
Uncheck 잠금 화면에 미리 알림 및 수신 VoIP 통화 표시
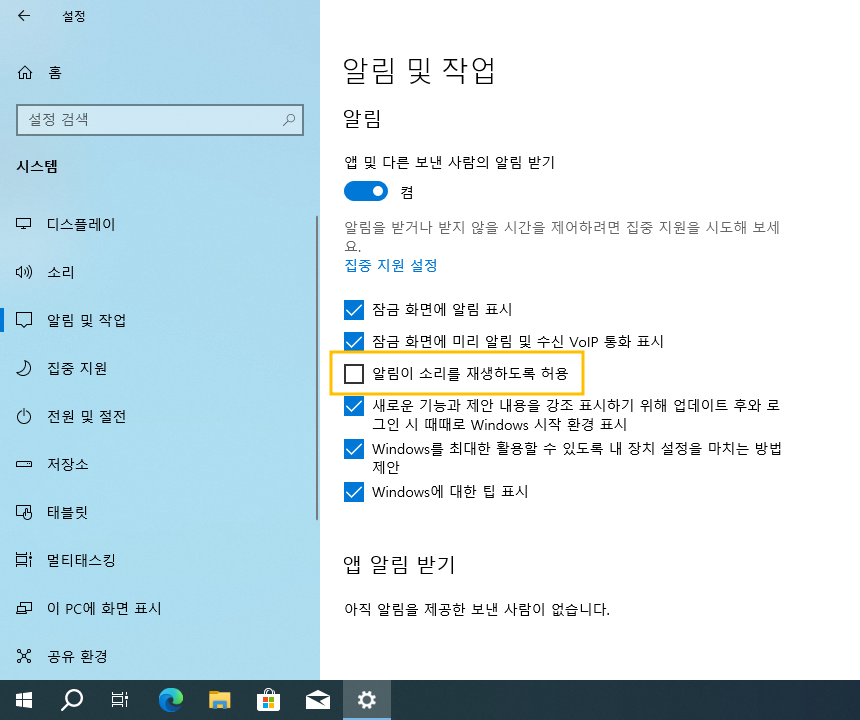[354, 341]
